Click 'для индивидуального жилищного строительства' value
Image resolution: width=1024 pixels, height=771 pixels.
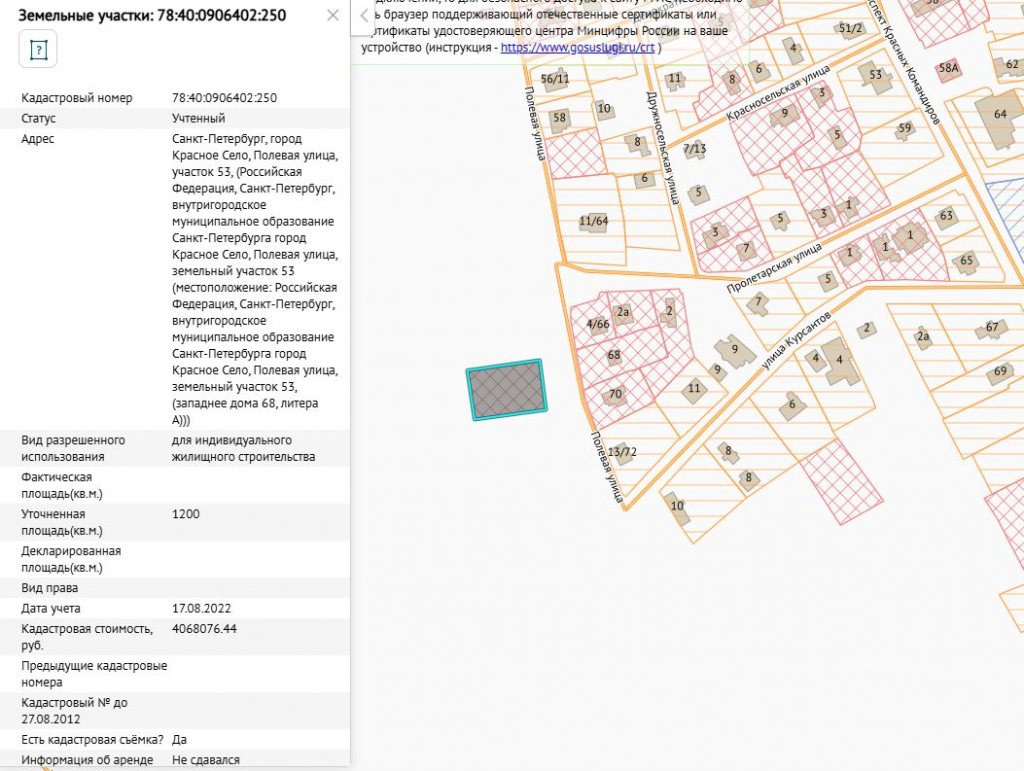click(x=243, y=448)
